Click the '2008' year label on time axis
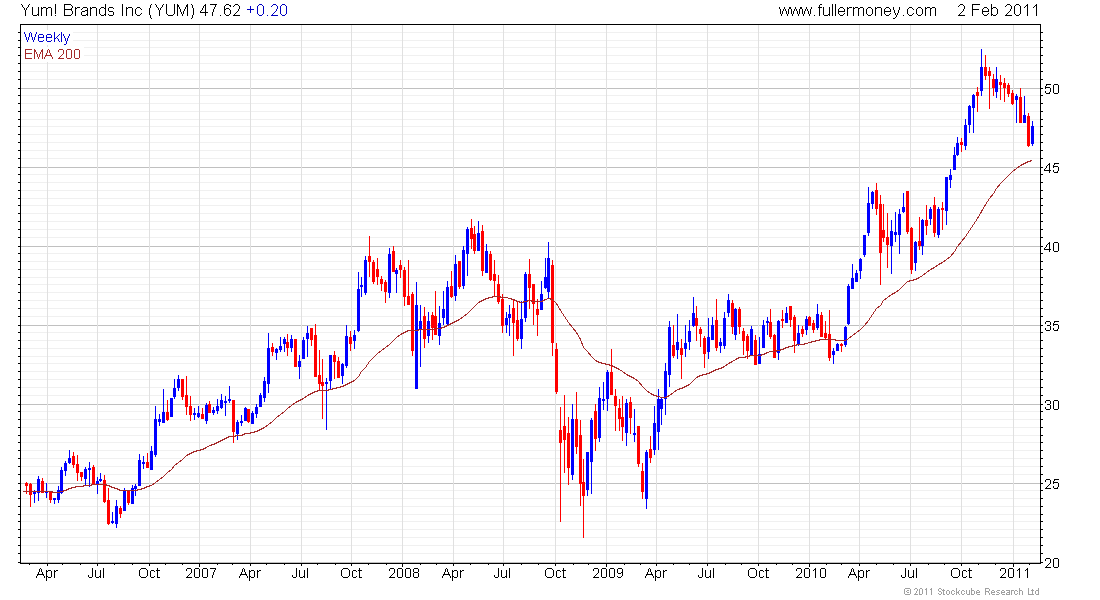The image size is (1100, 600). [404, 573]
